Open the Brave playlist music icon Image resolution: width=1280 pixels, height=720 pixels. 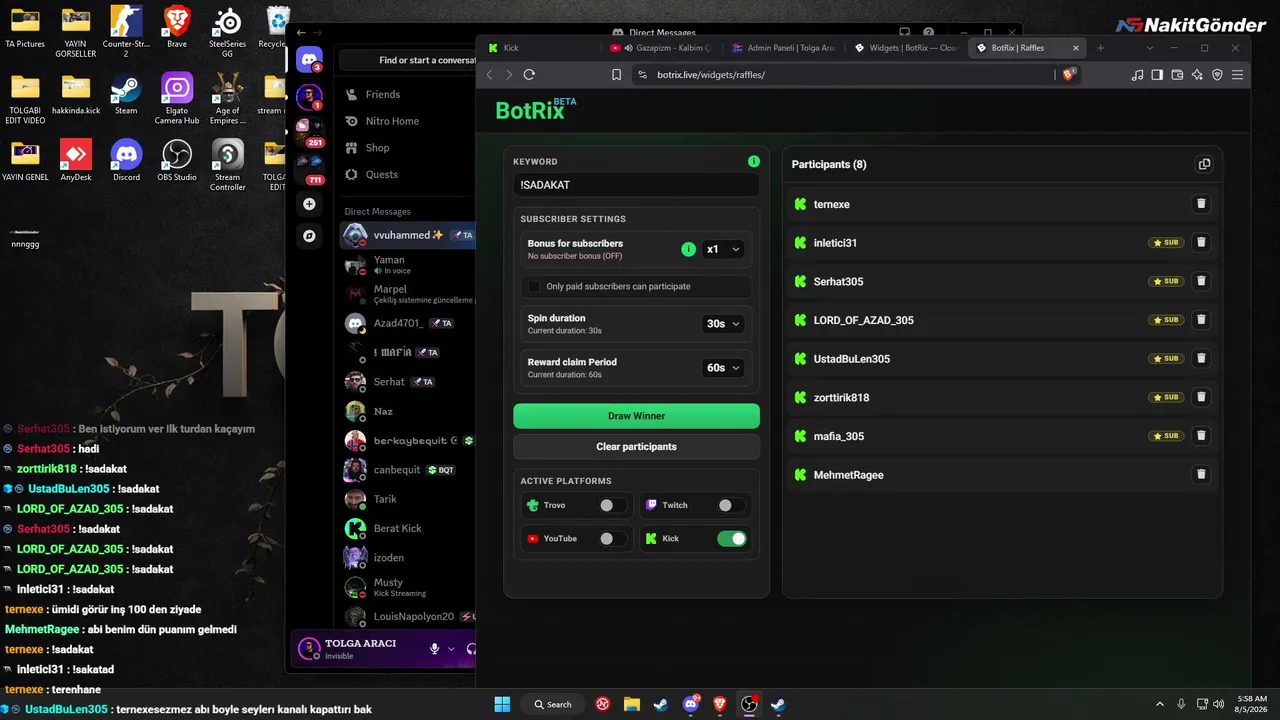1137,74
